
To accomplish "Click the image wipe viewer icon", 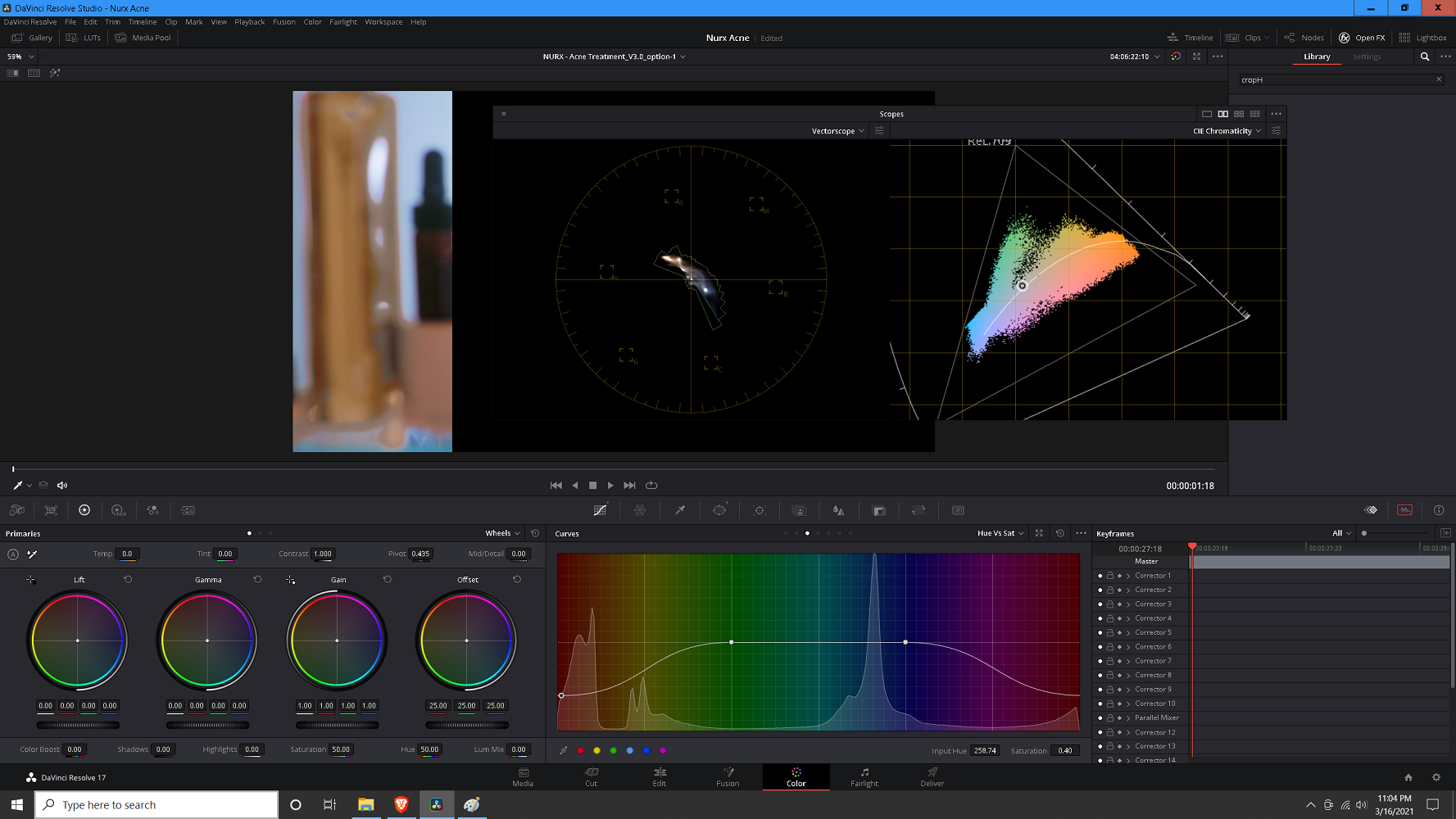I will point(13,73).
